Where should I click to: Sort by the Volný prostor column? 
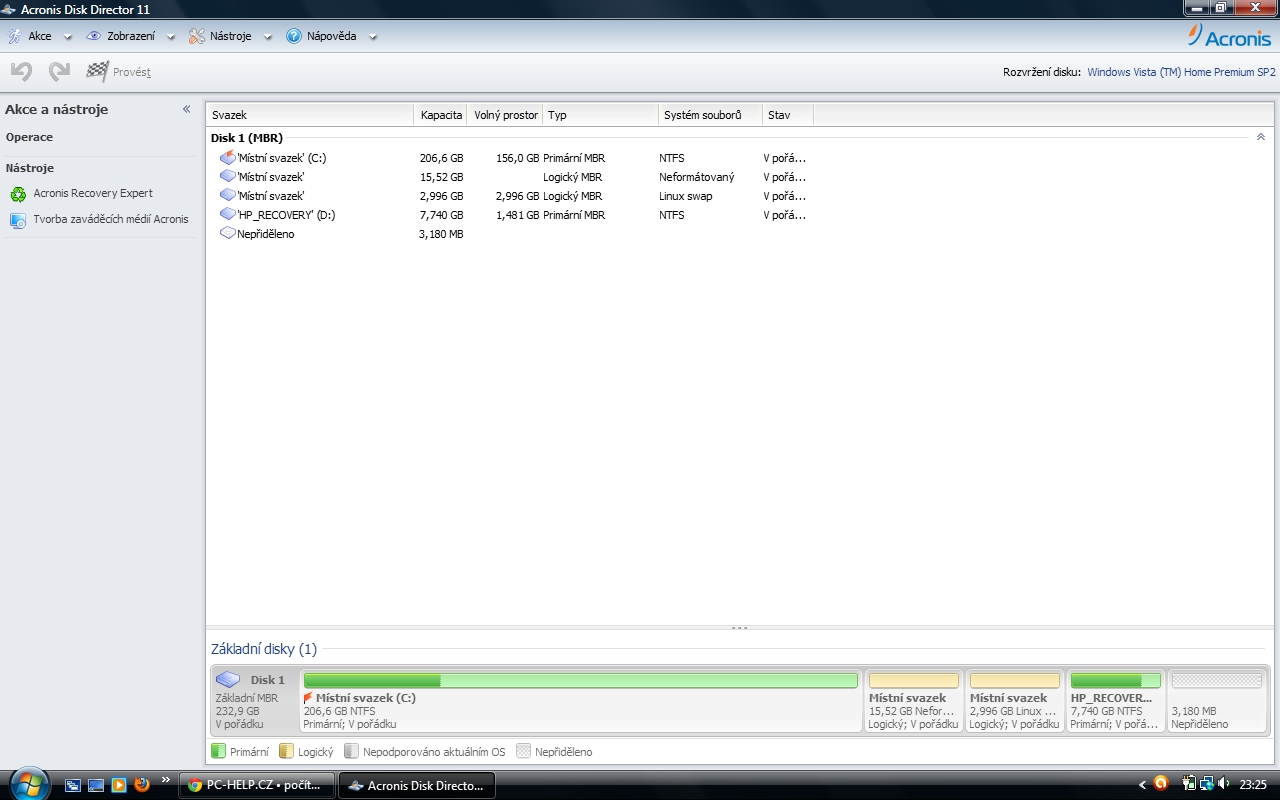505,115
